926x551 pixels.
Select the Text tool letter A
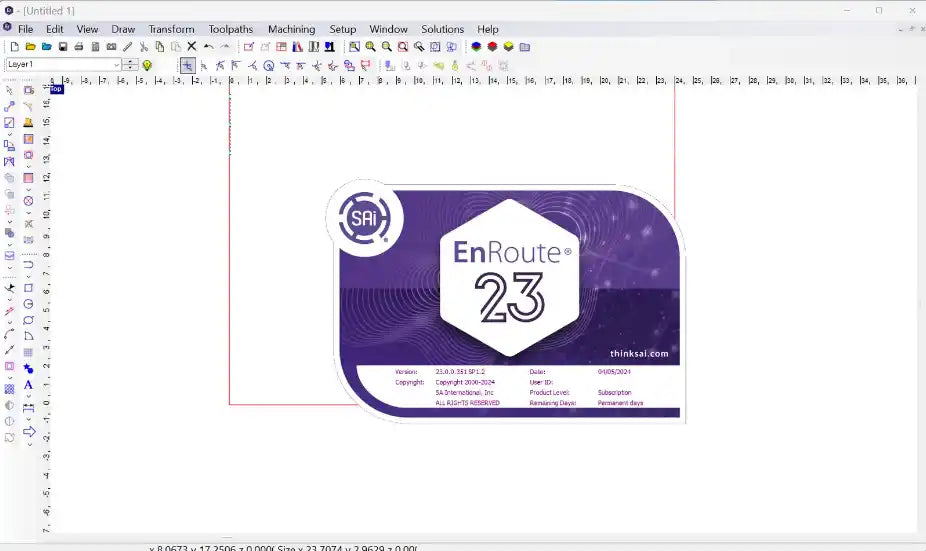[28, 385]
